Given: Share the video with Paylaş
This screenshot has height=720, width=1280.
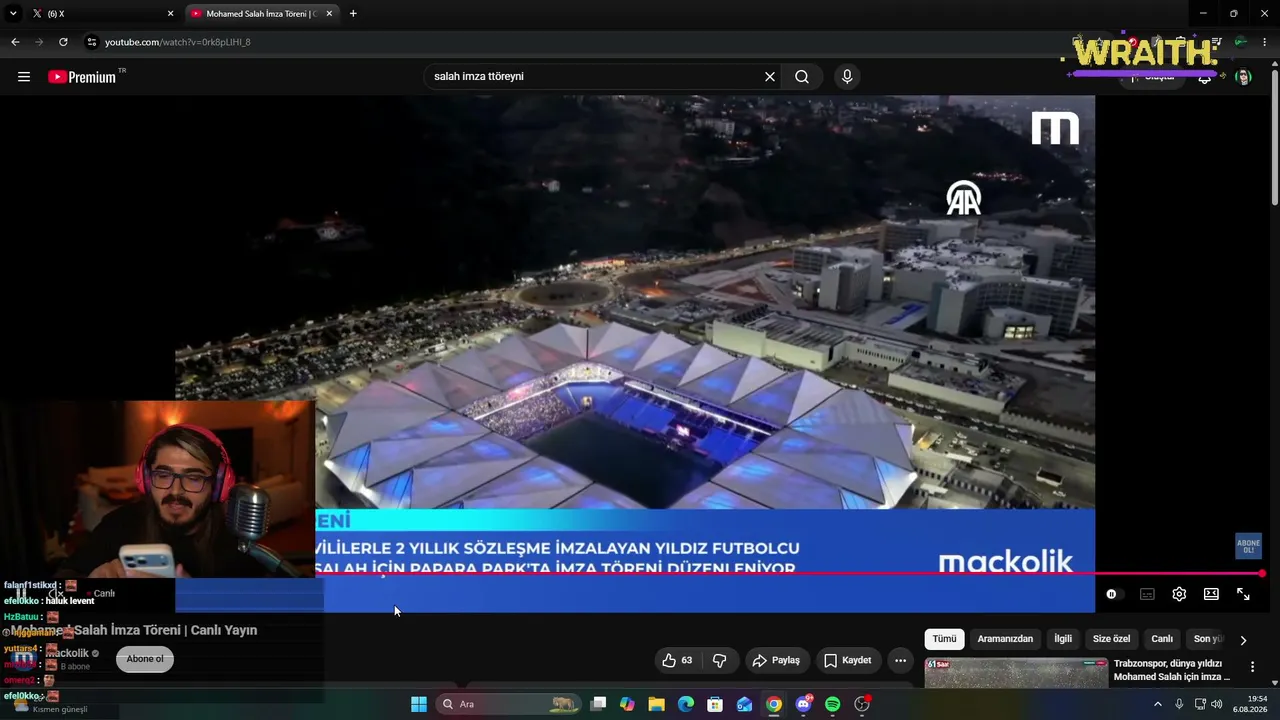Looking at the screenshot, I should 776,660.
